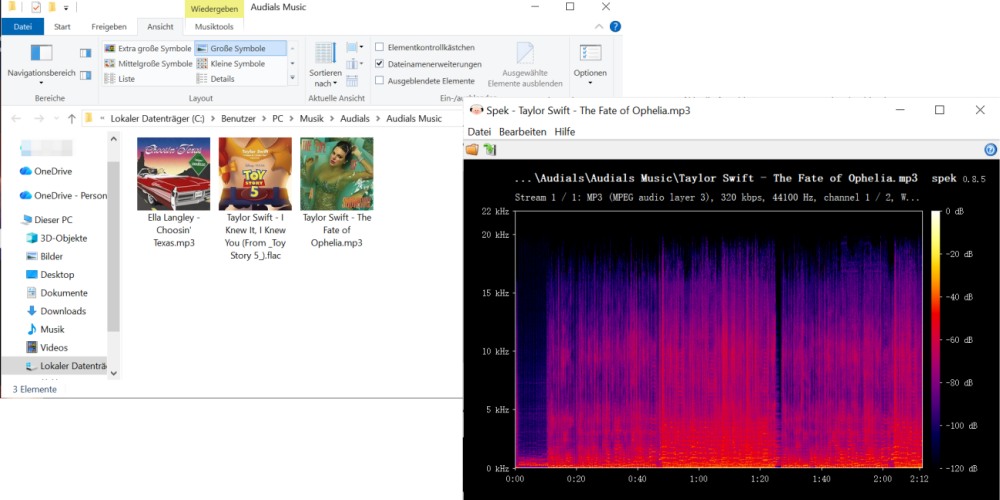The image size is (1000, 500).
Task: Click navigation pane scrollbar up arrow
Action: 114,138
